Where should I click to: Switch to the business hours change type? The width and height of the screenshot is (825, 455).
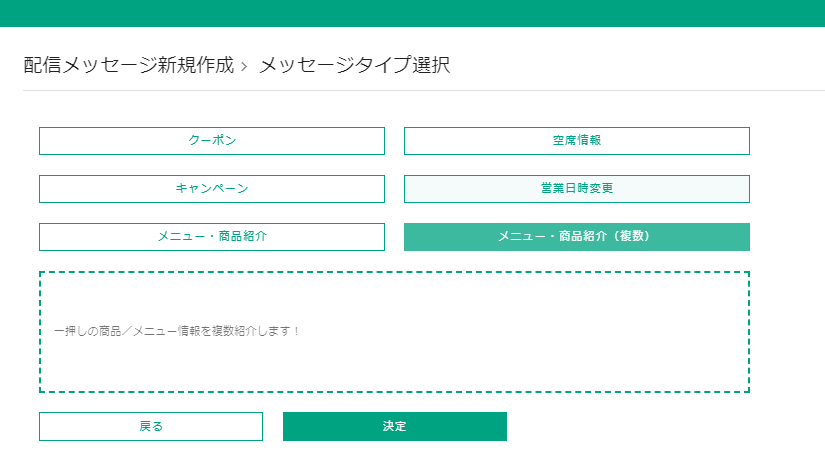pyautogui.click(x=576, y=189)
